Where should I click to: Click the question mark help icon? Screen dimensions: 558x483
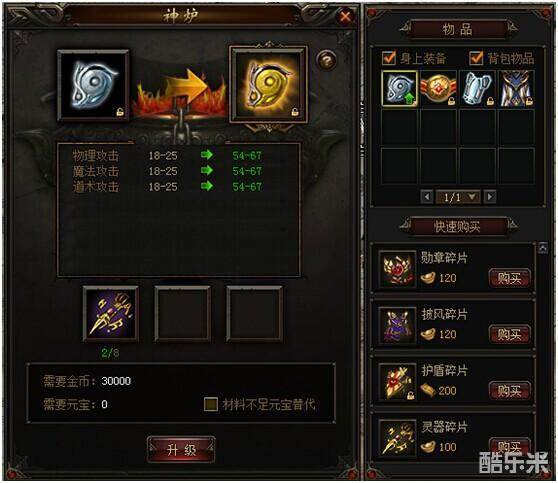[x=327, y=60]
